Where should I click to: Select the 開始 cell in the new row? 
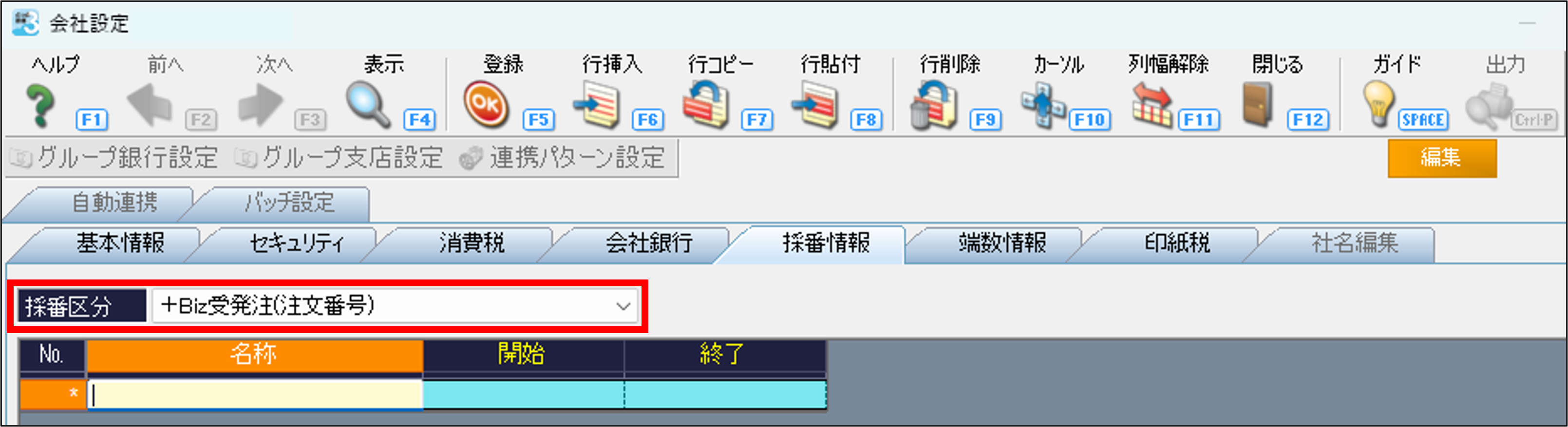(524, 395)
